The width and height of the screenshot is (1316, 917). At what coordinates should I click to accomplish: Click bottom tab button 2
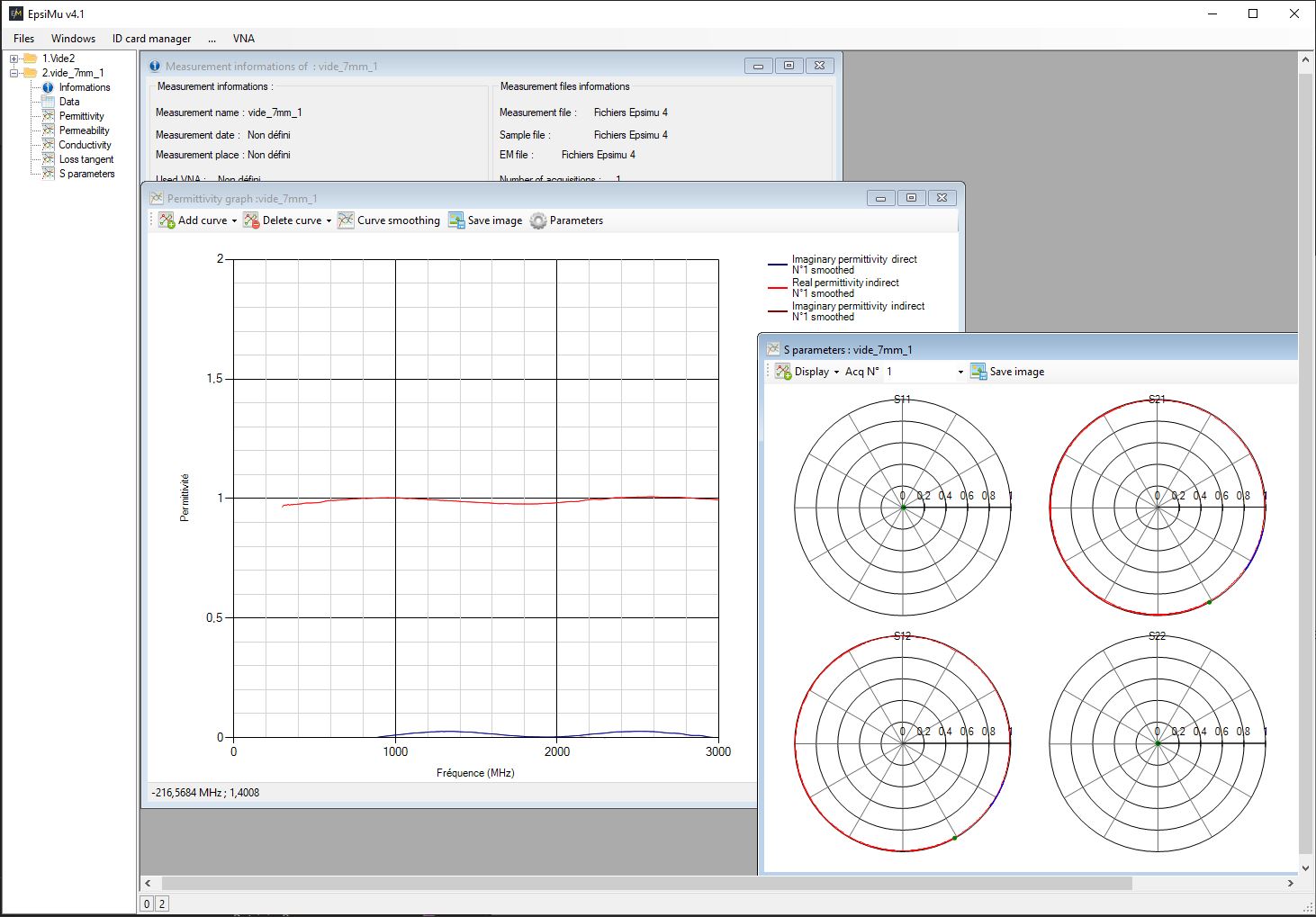click(162, 904)
